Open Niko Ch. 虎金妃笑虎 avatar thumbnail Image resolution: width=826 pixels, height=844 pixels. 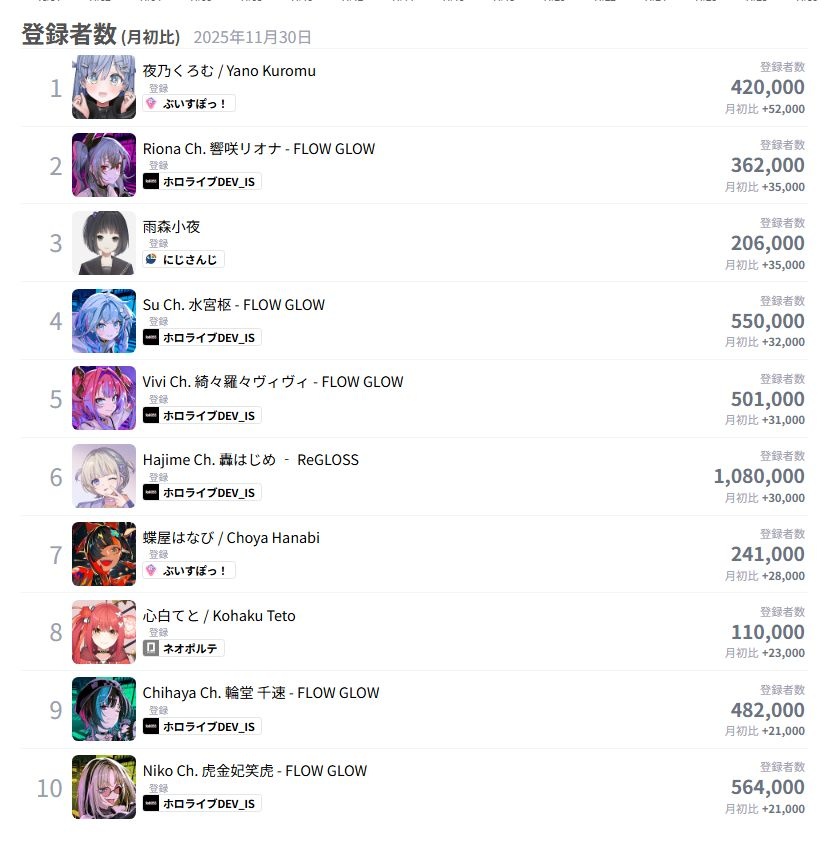point(104,787)
